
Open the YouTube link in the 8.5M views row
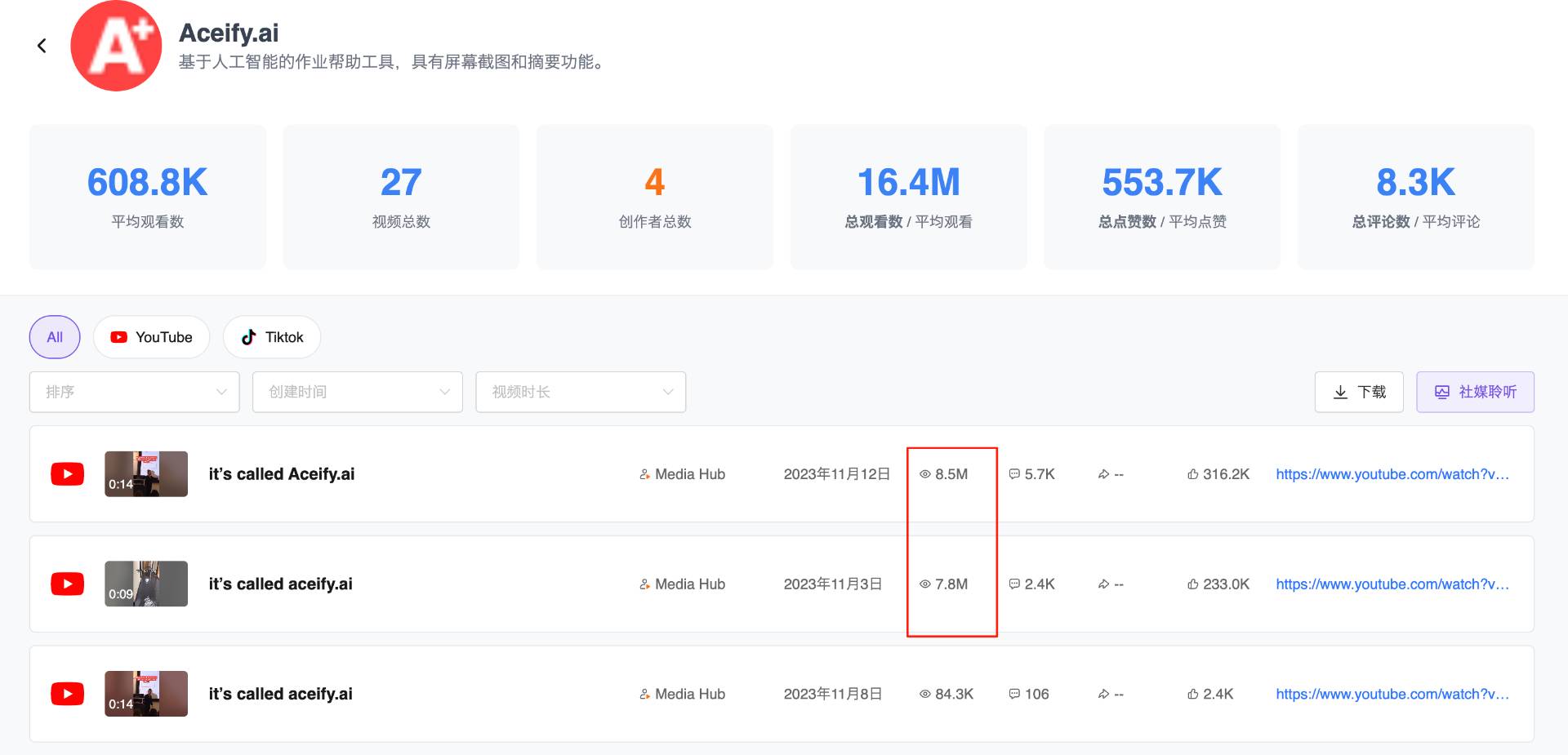(x=1392, y=474)
